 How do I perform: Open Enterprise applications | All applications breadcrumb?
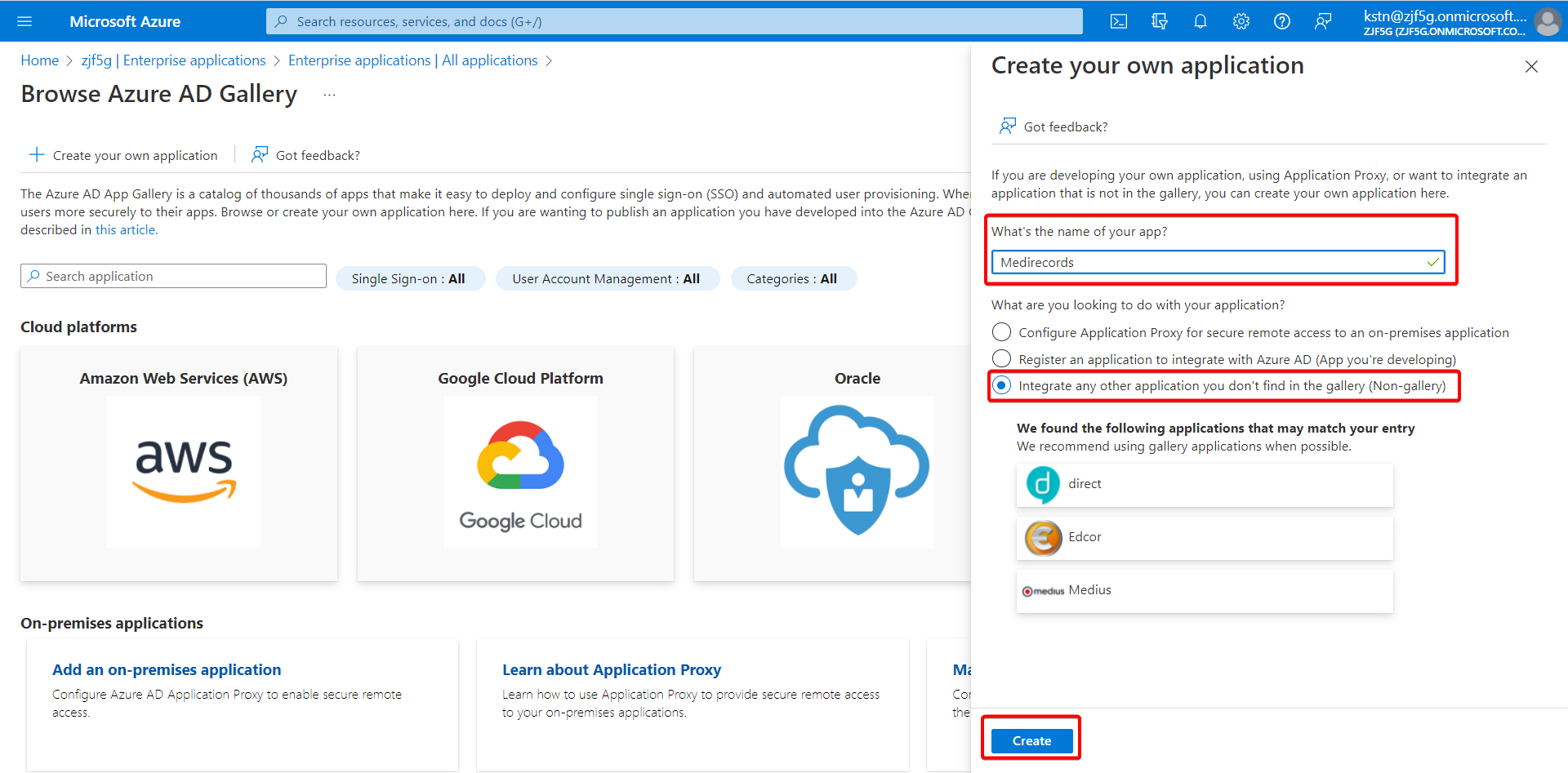click(x=413, y=60)
